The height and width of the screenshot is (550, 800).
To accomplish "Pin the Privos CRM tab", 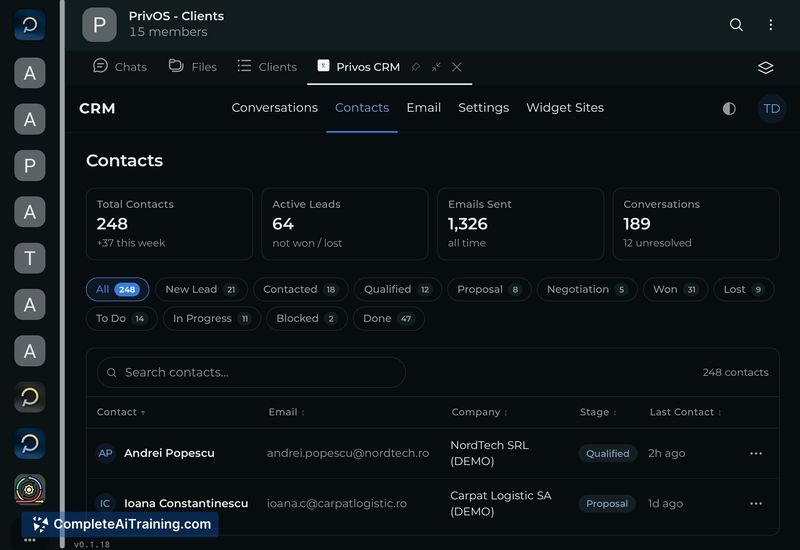I will coord(416,67).
